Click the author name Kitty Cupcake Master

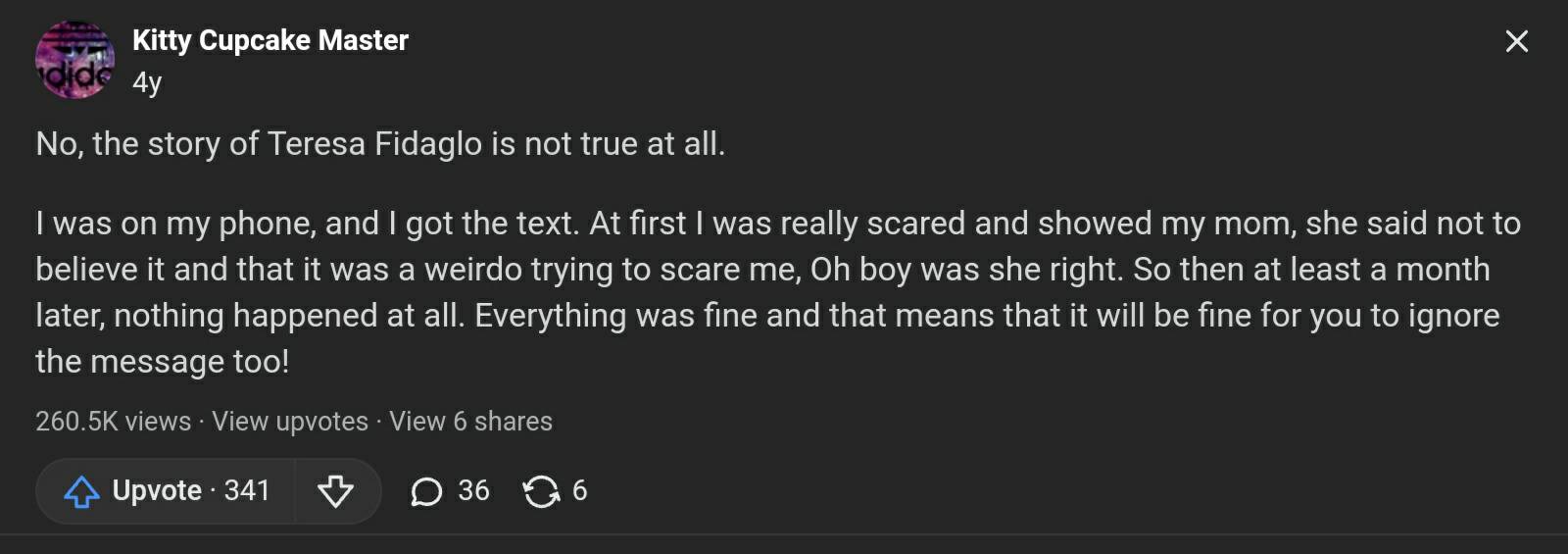point(269,40)
